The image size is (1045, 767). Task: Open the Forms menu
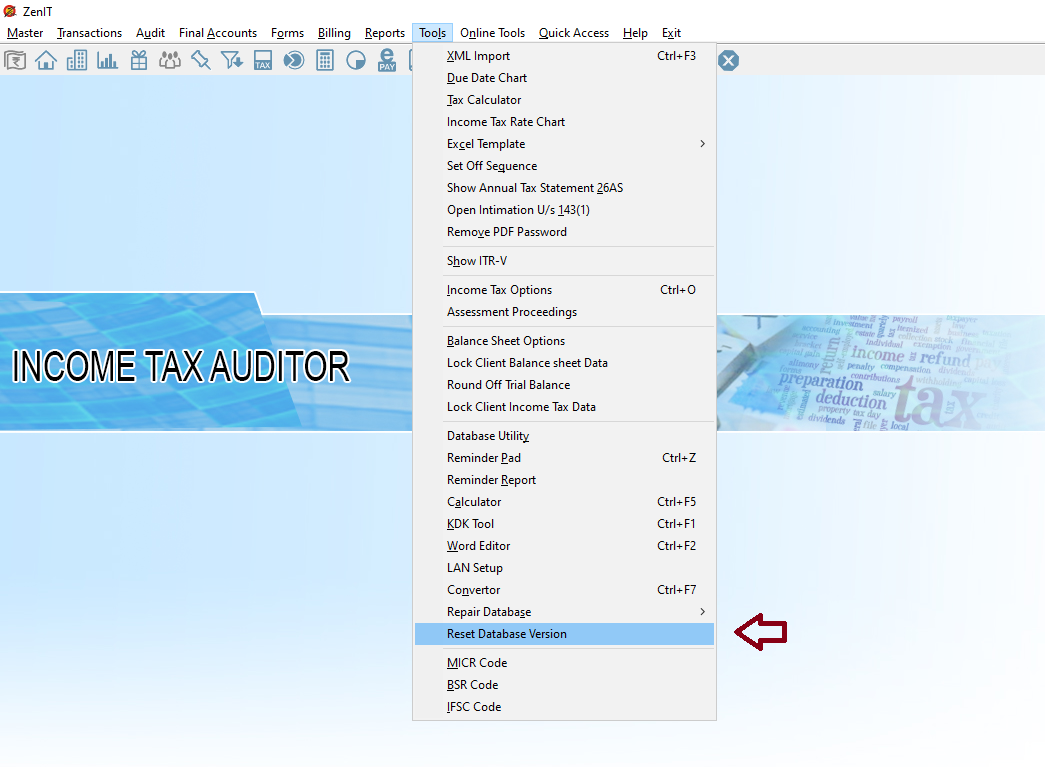click(287, 33)
